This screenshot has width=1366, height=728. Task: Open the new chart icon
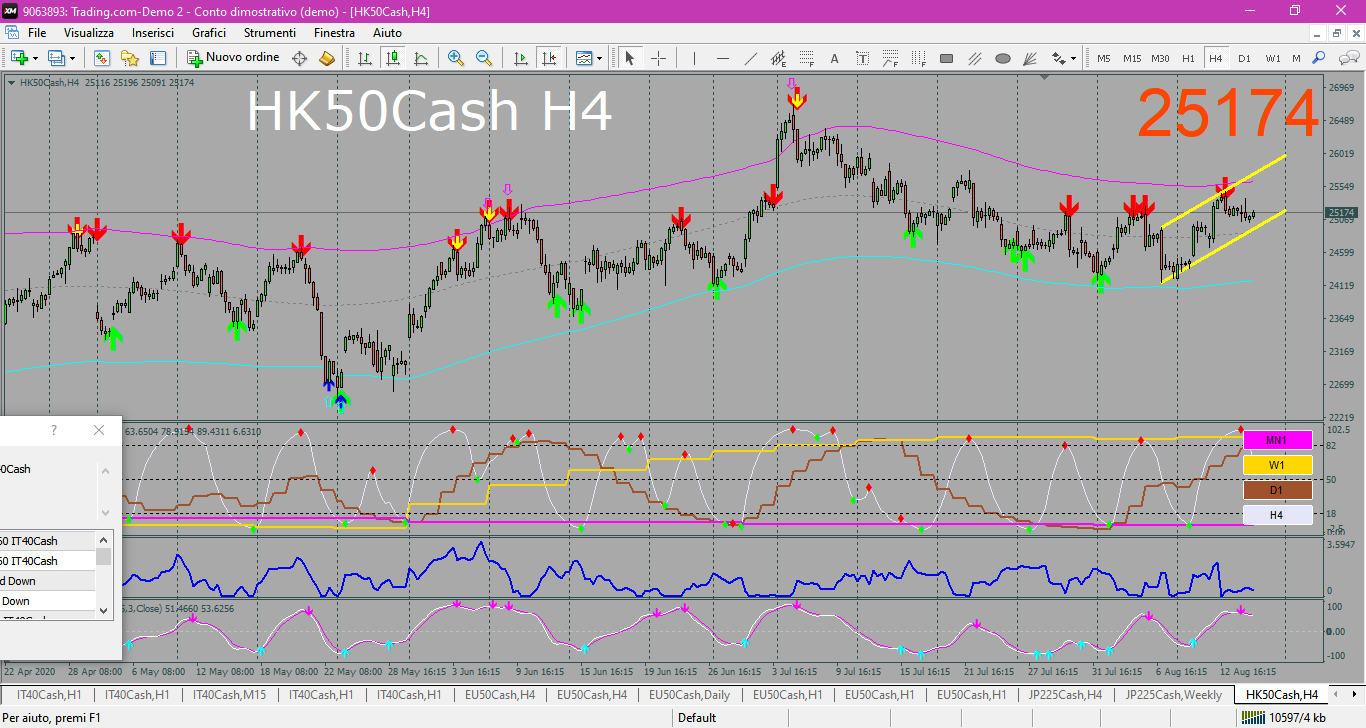pyautogui.click(x=19, y=58)
